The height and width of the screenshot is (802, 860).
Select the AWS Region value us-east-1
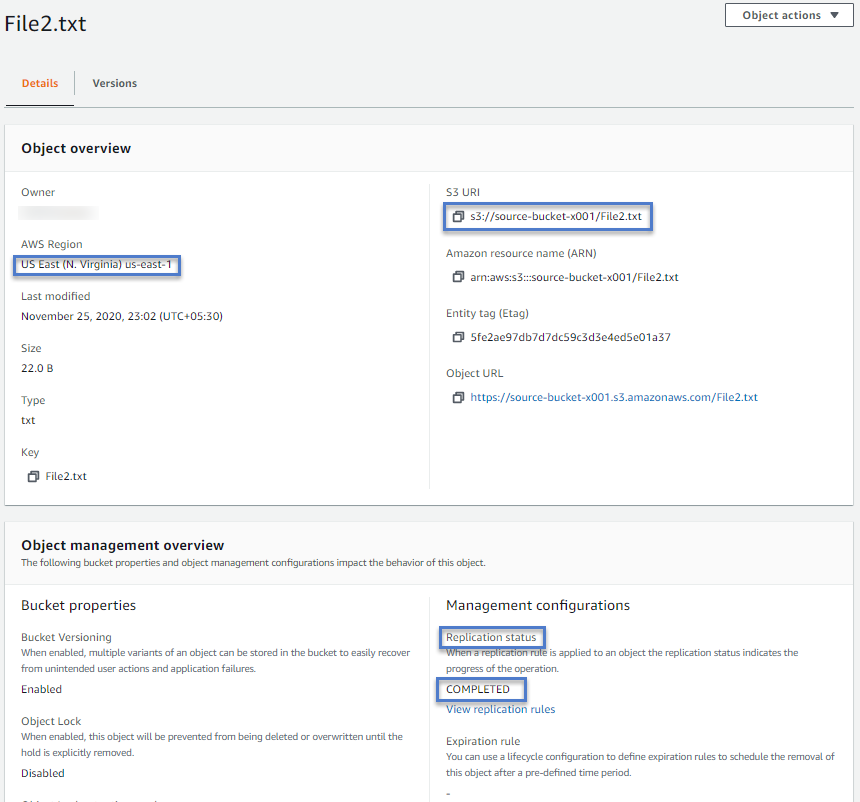point(96,264)
